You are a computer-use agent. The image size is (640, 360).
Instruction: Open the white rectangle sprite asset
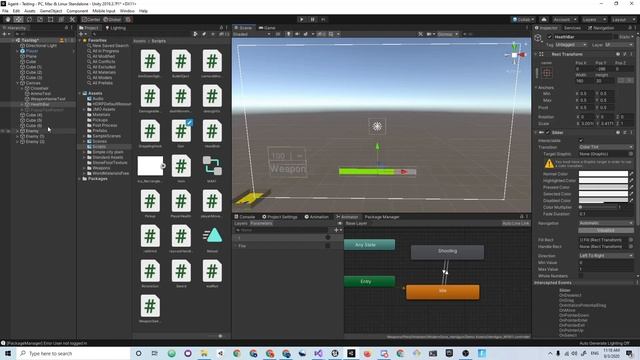tap(150, 165)
